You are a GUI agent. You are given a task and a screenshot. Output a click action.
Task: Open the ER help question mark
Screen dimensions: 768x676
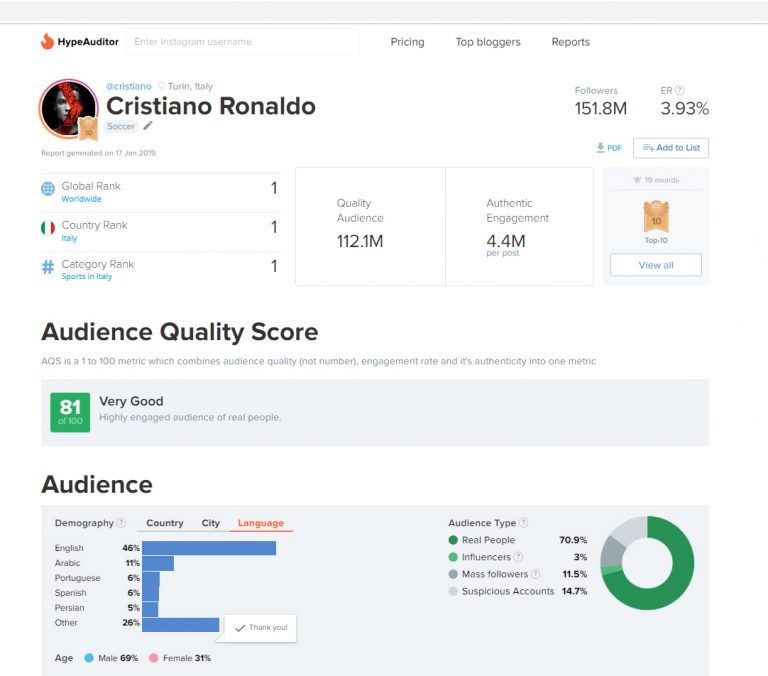point(679,90)
